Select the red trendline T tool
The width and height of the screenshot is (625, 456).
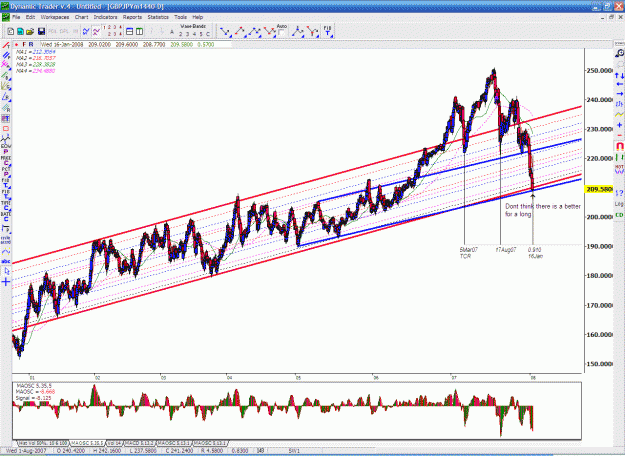[6, 45]
